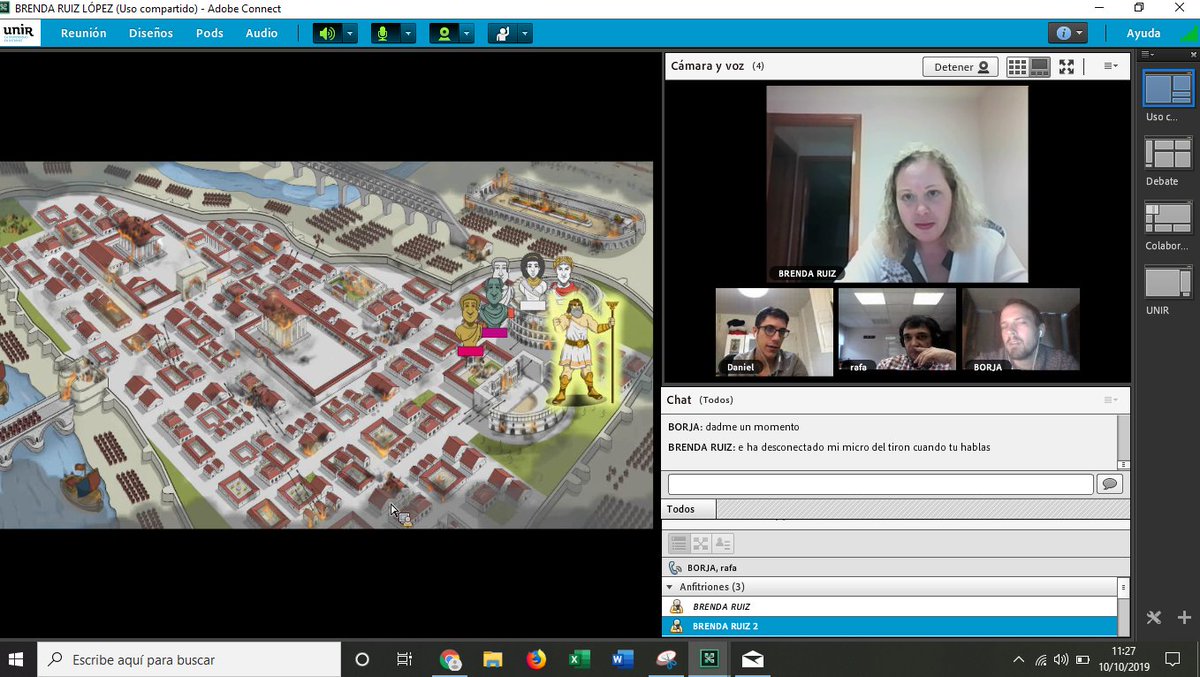
Task: Maximize the Cámara y voz pod
Action: [x=1067, y=67]
